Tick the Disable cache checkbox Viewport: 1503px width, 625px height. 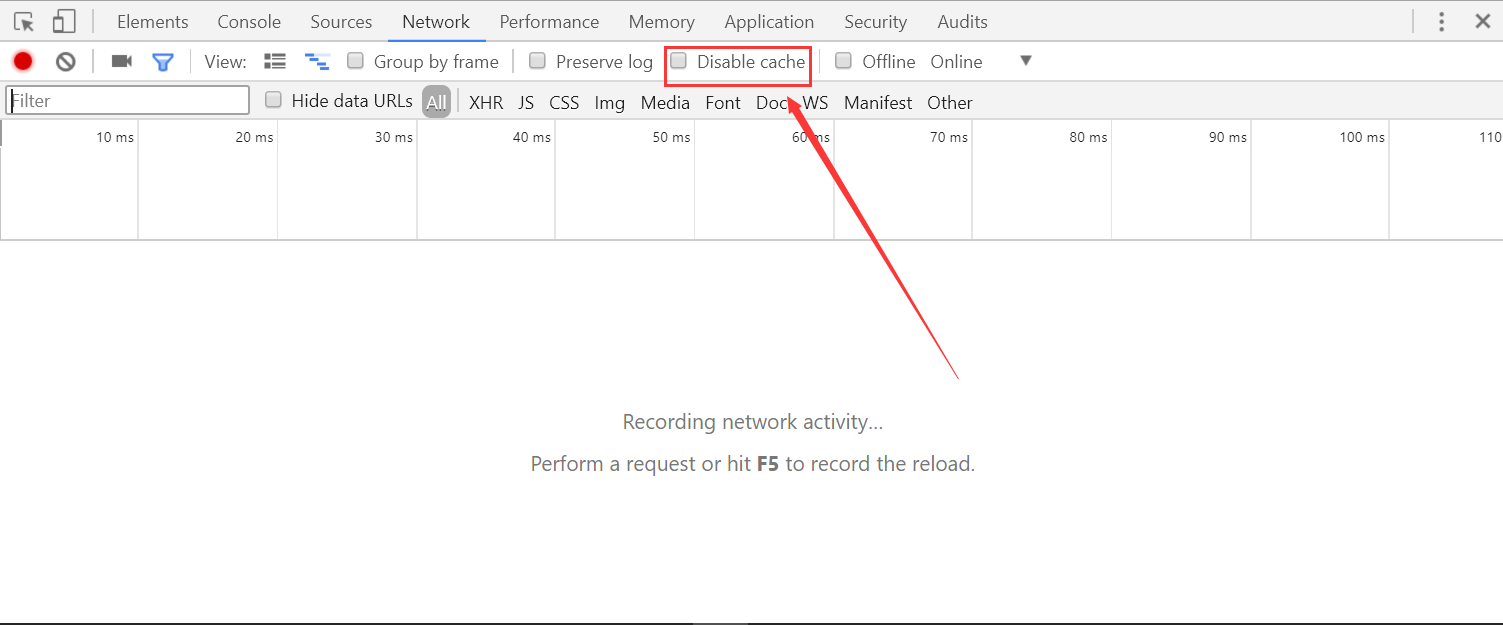[x=679, y=61]
